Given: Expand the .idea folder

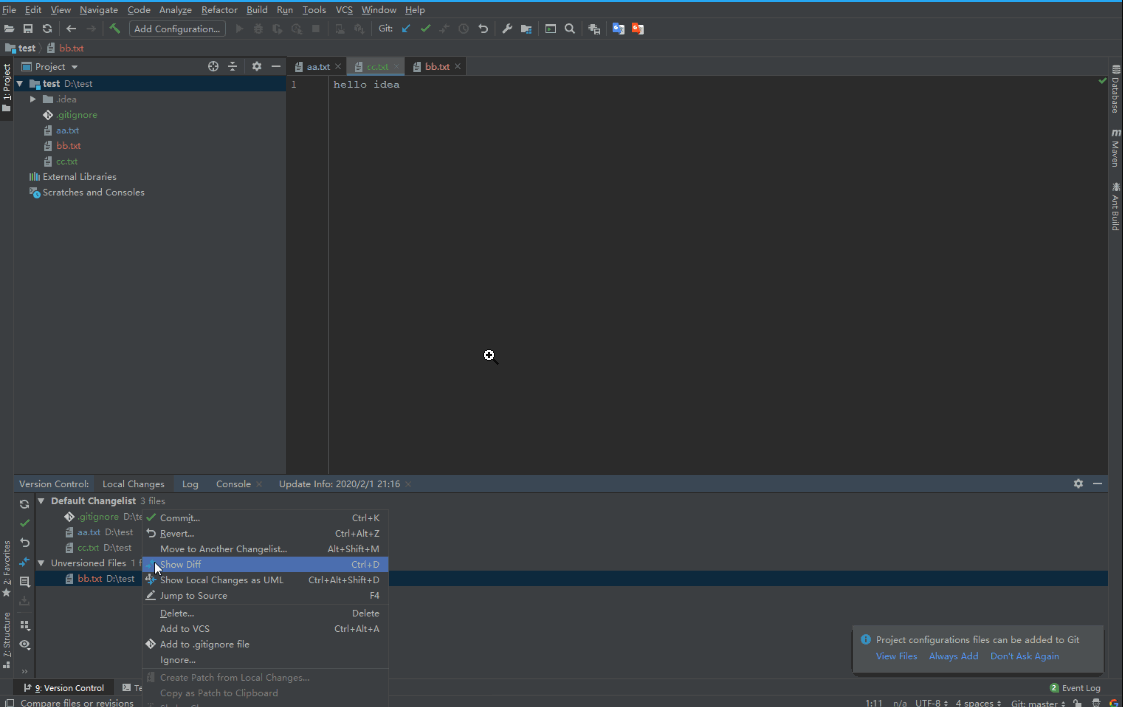Looking at the screenshot, I should (x=33, y=100).
